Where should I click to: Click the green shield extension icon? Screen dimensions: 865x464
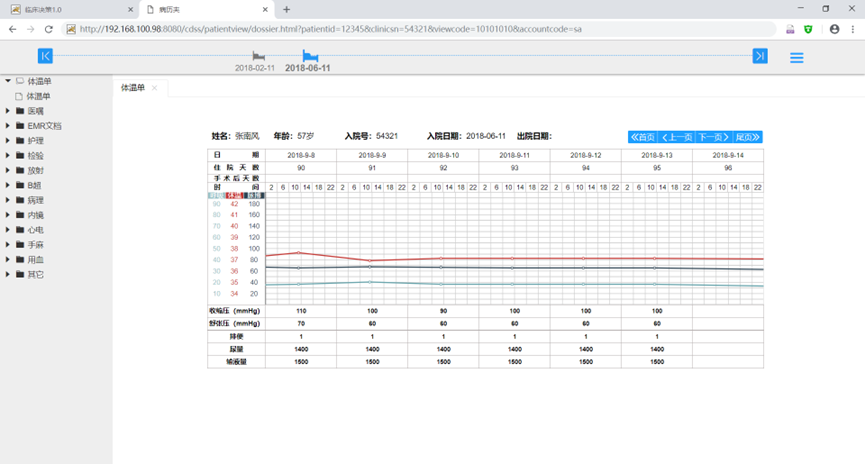pyautogui.click(x=808, y=29)
